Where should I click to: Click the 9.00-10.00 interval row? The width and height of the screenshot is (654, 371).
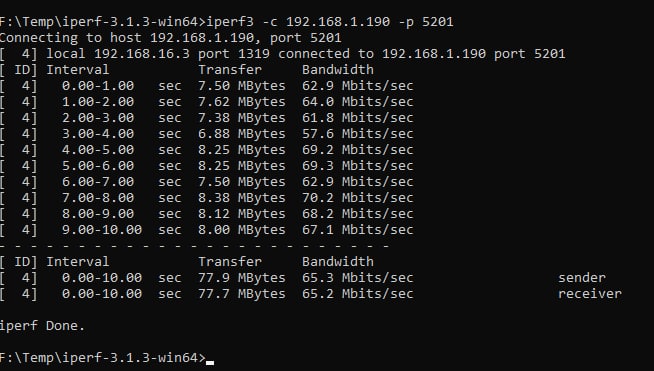[207, 230]
